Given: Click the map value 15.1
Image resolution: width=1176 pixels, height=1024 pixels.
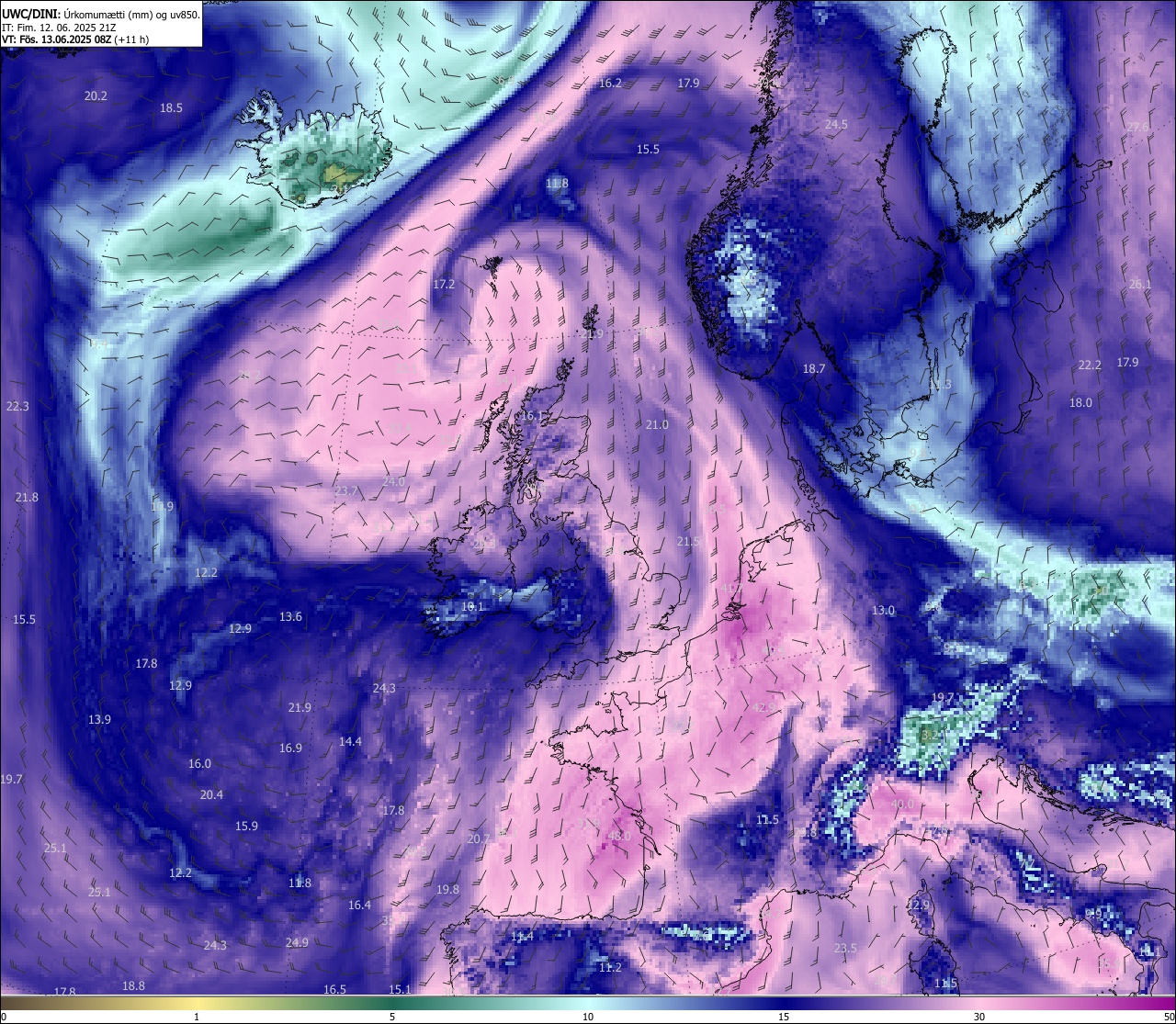Looking at the screenshot, I should 400,990.
